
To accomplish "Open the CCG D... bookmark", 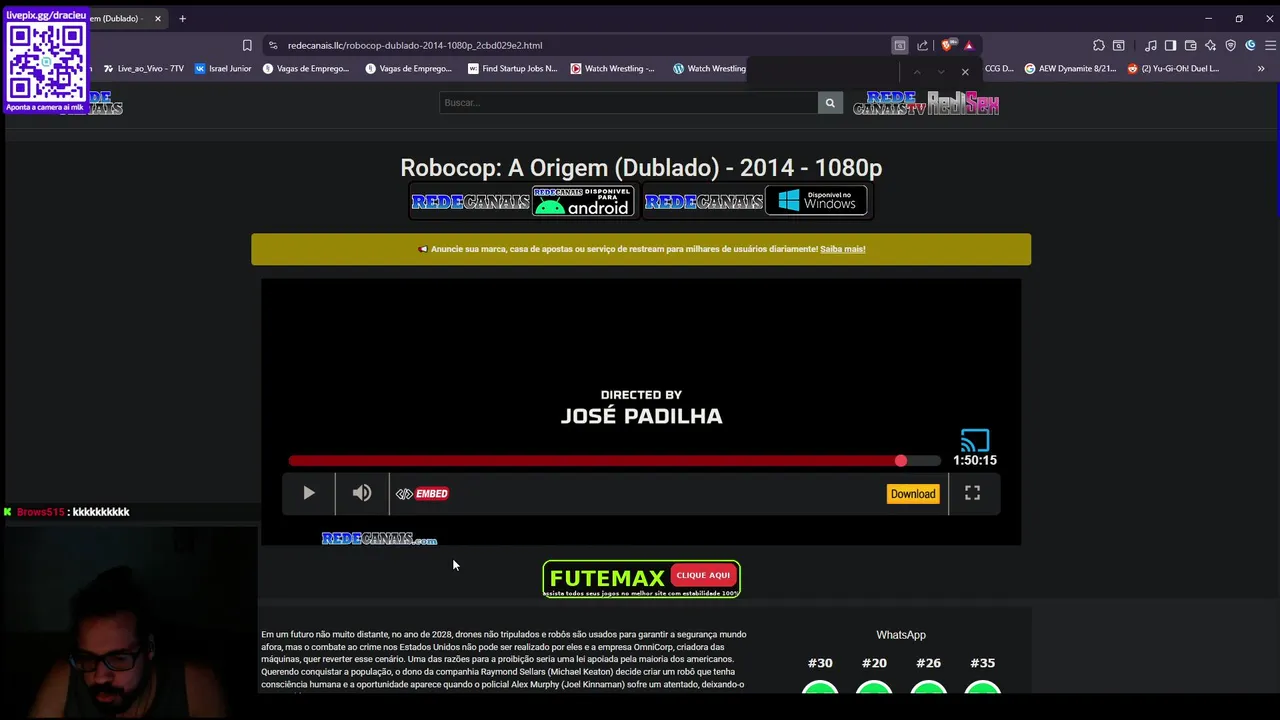I will coord(998,69).
